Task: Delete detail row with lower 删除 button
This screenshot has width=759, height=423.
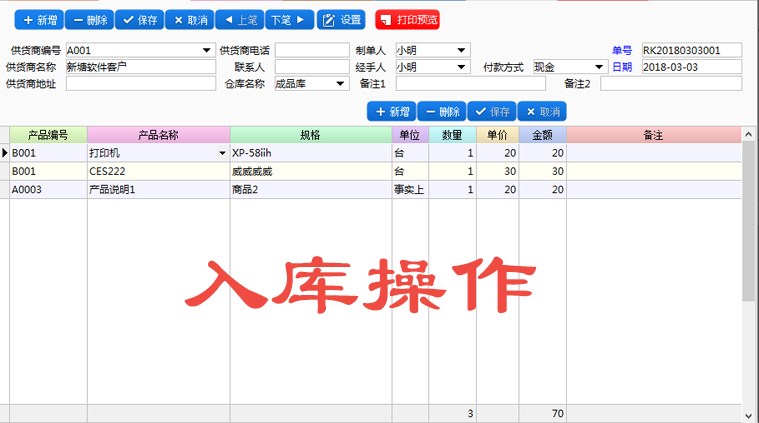Action: (x=442, y=112)
